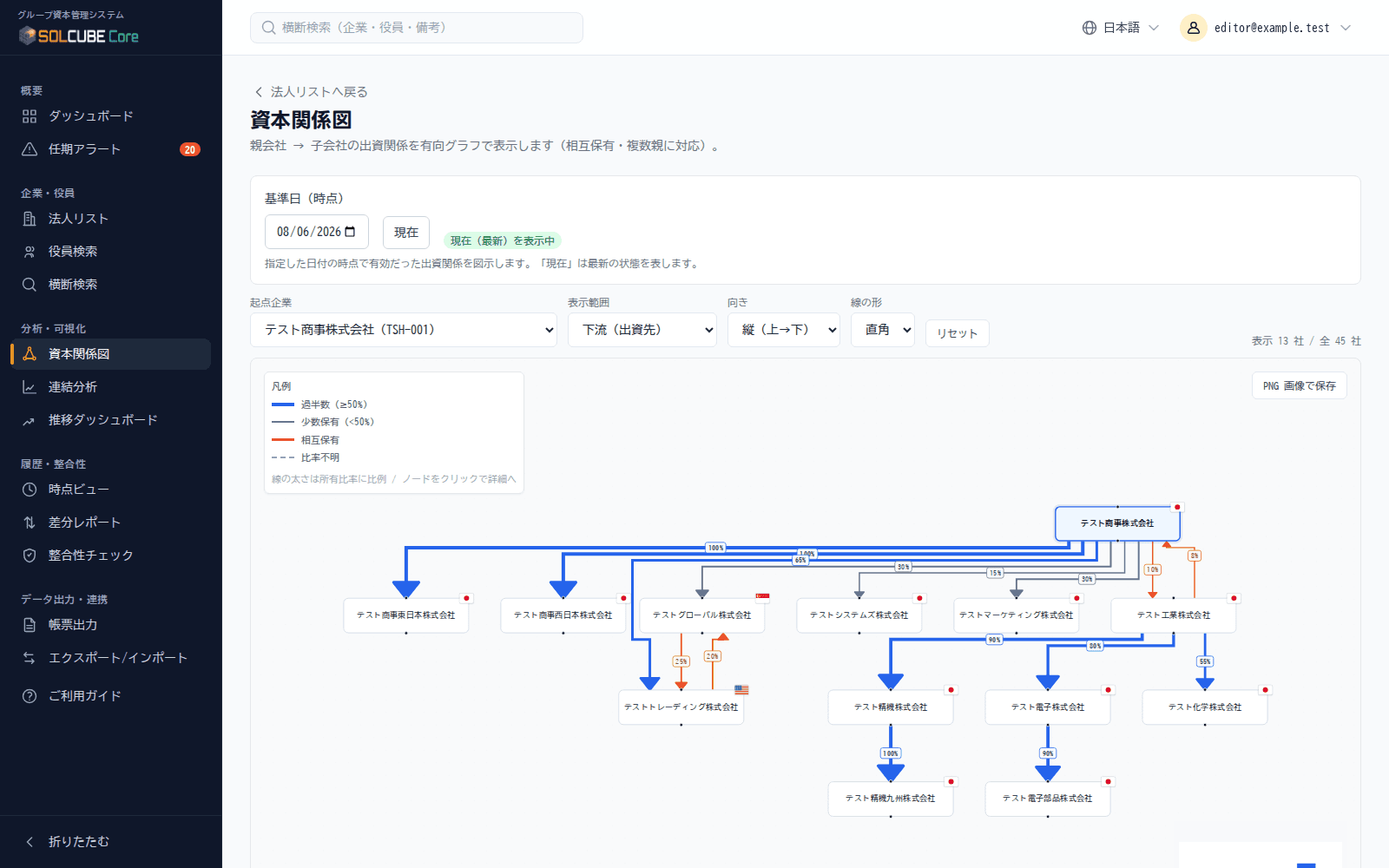The height and width of the screenshot is (868, 1389).
Task: Click the 20 alert count badge
Action: pos(190,149)
